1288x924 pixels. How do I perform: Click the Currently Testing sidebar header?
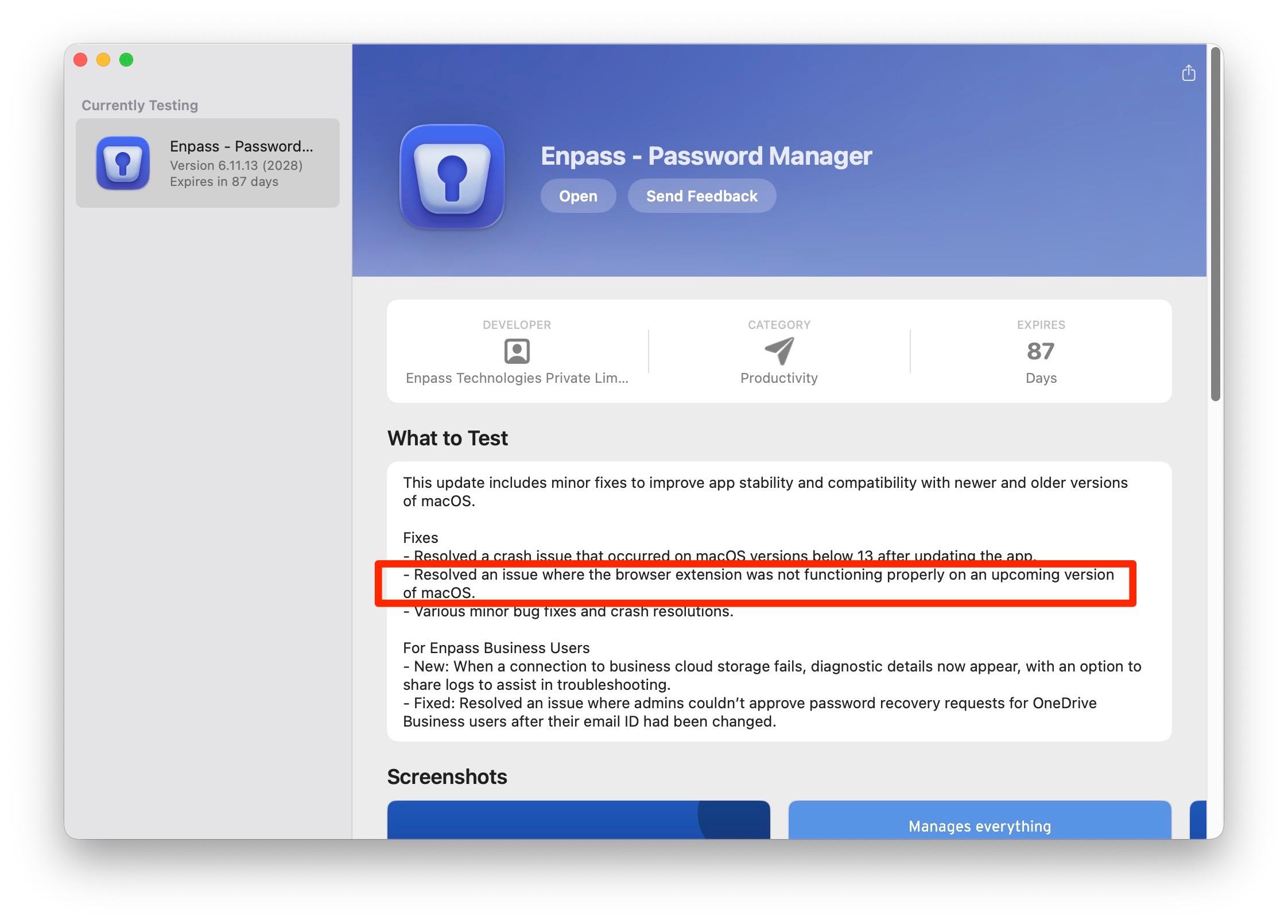tap(139, 106)
